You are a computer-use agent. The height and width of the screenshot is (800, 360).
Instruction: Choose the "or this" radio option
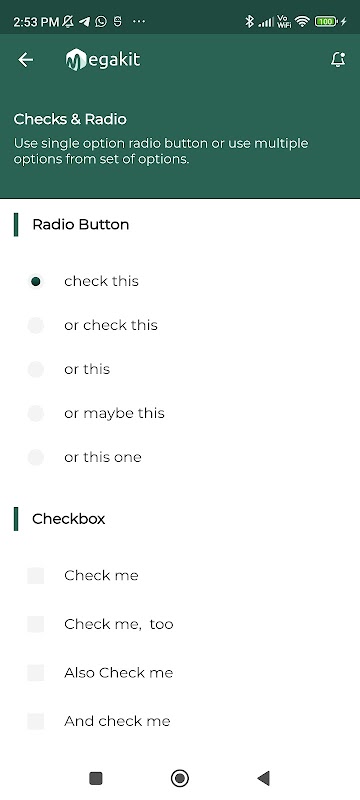[36, 369]
